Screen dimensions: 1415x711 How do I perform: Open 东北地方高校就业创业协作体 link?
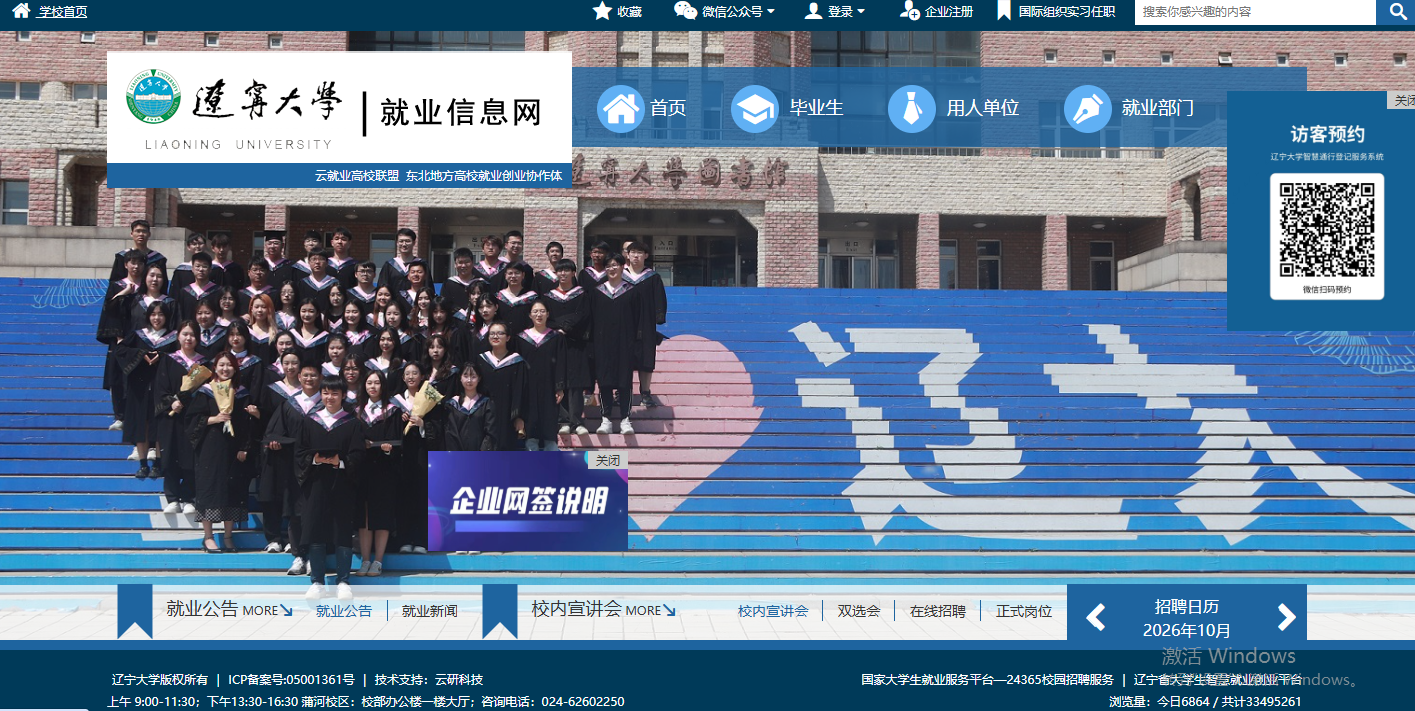[x=483, y=176]
